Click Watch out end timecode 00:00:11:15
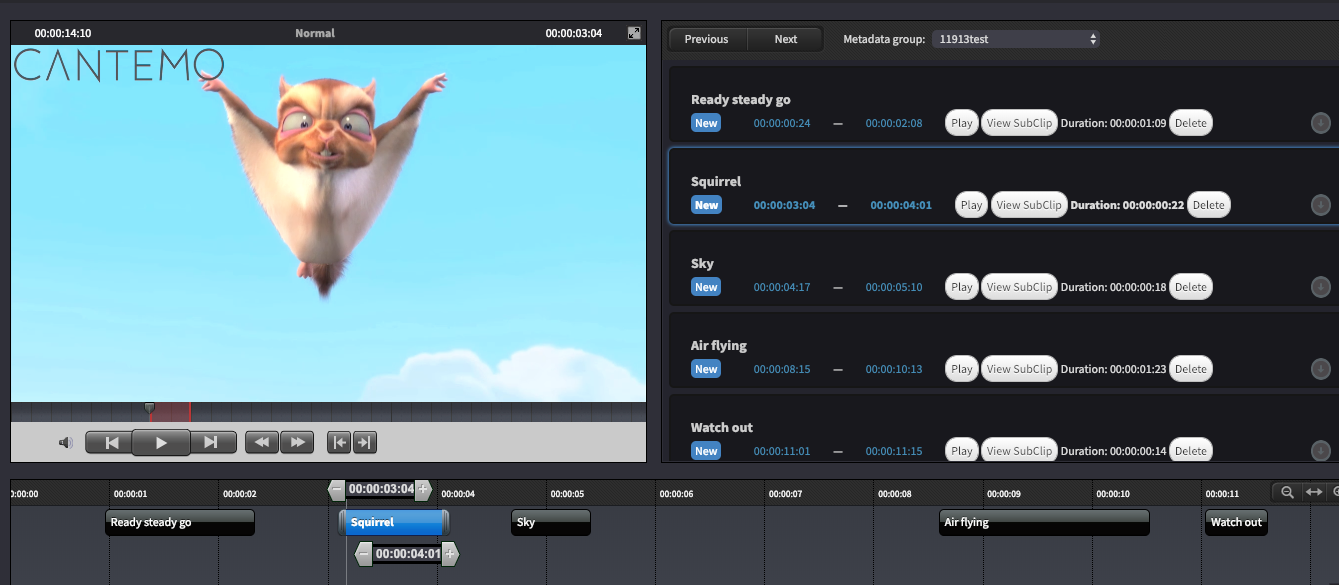The image size is (1339, 585). tap(894, 451)
